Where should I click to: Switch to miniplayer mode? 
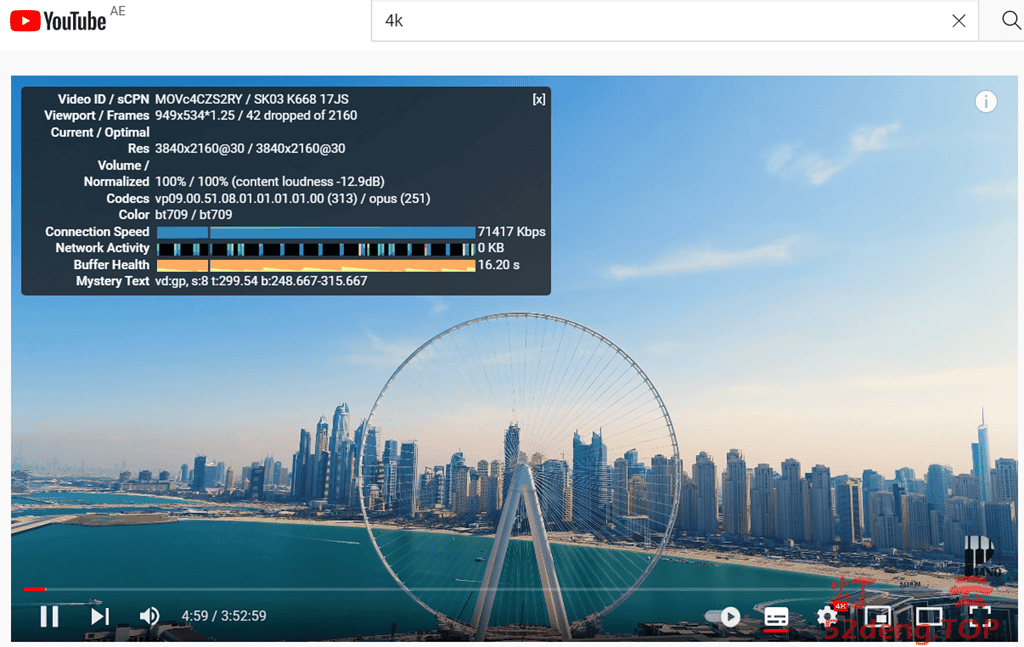pos(878,617)
